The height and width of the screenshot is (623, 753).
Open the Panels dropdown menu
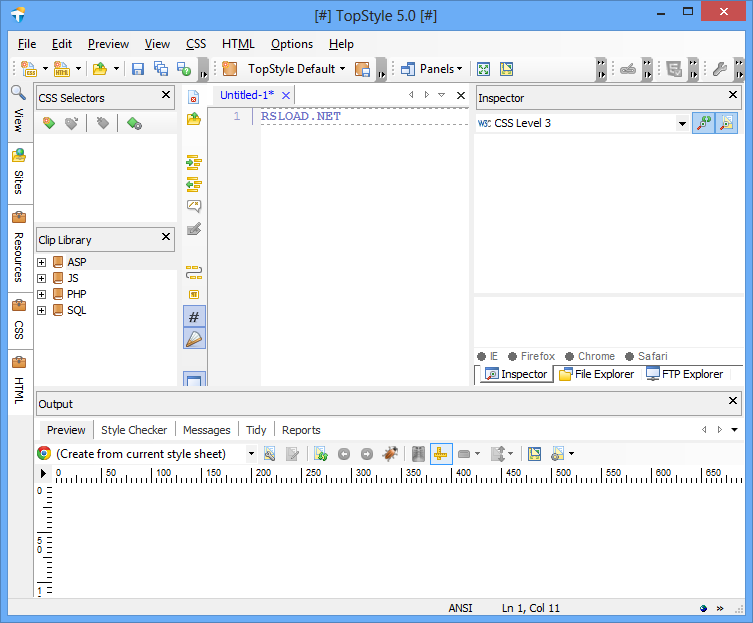click(431, 69)
